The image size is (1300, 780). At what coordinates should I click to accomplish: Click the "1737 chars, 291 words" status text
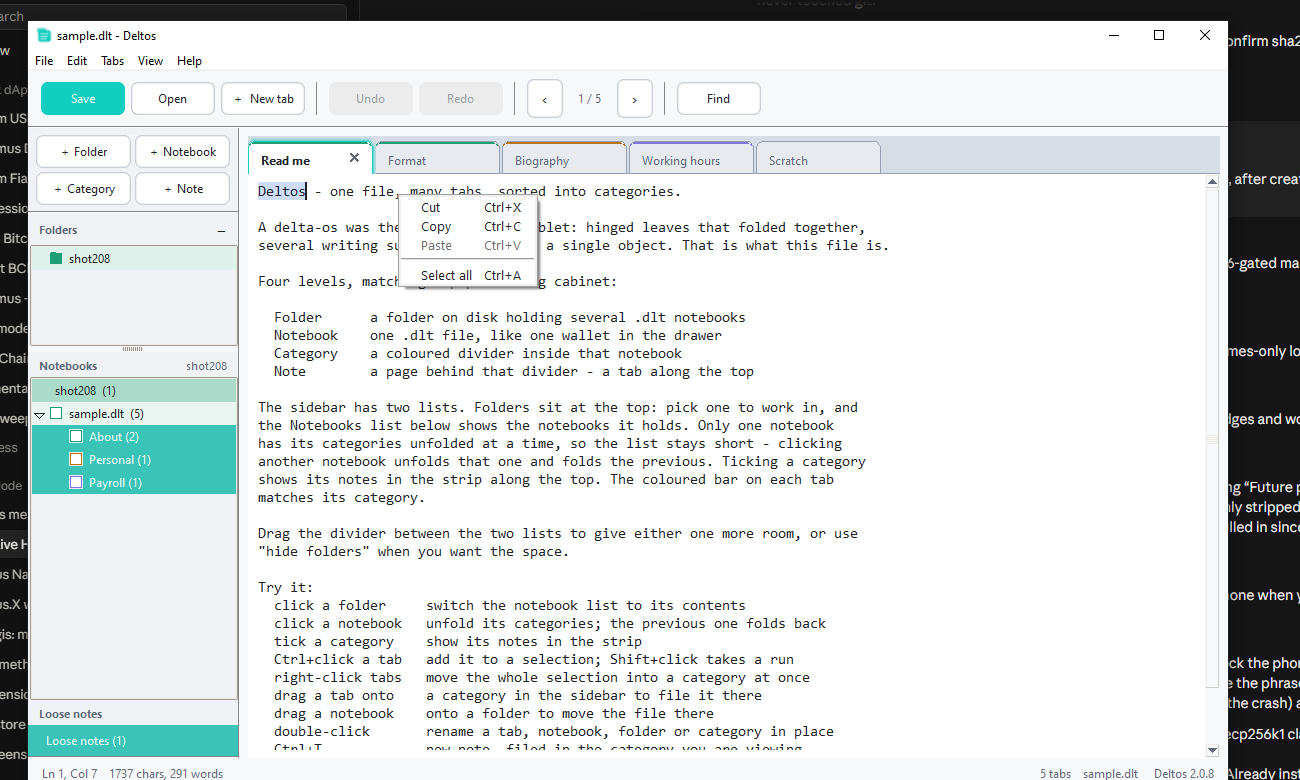[x=167, y=773]
